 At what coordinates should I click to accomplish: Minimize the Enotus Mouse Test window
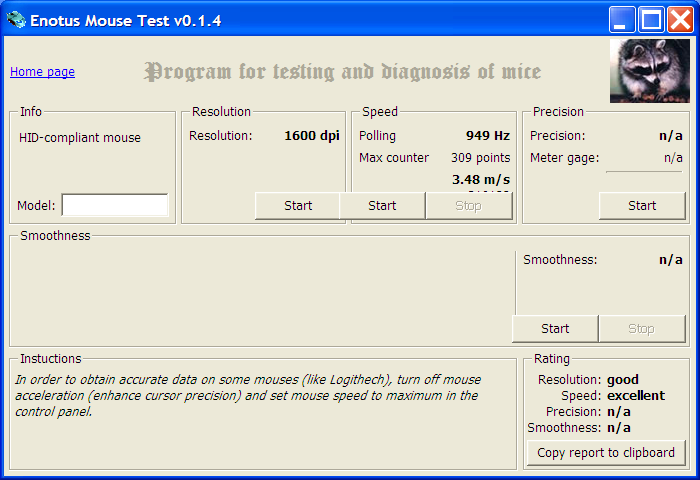coord(623,19)
